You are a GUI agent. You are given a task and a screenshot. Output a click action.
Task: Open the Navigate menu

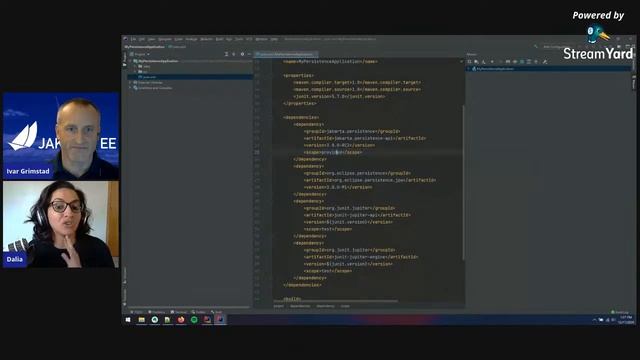[165, 39]
